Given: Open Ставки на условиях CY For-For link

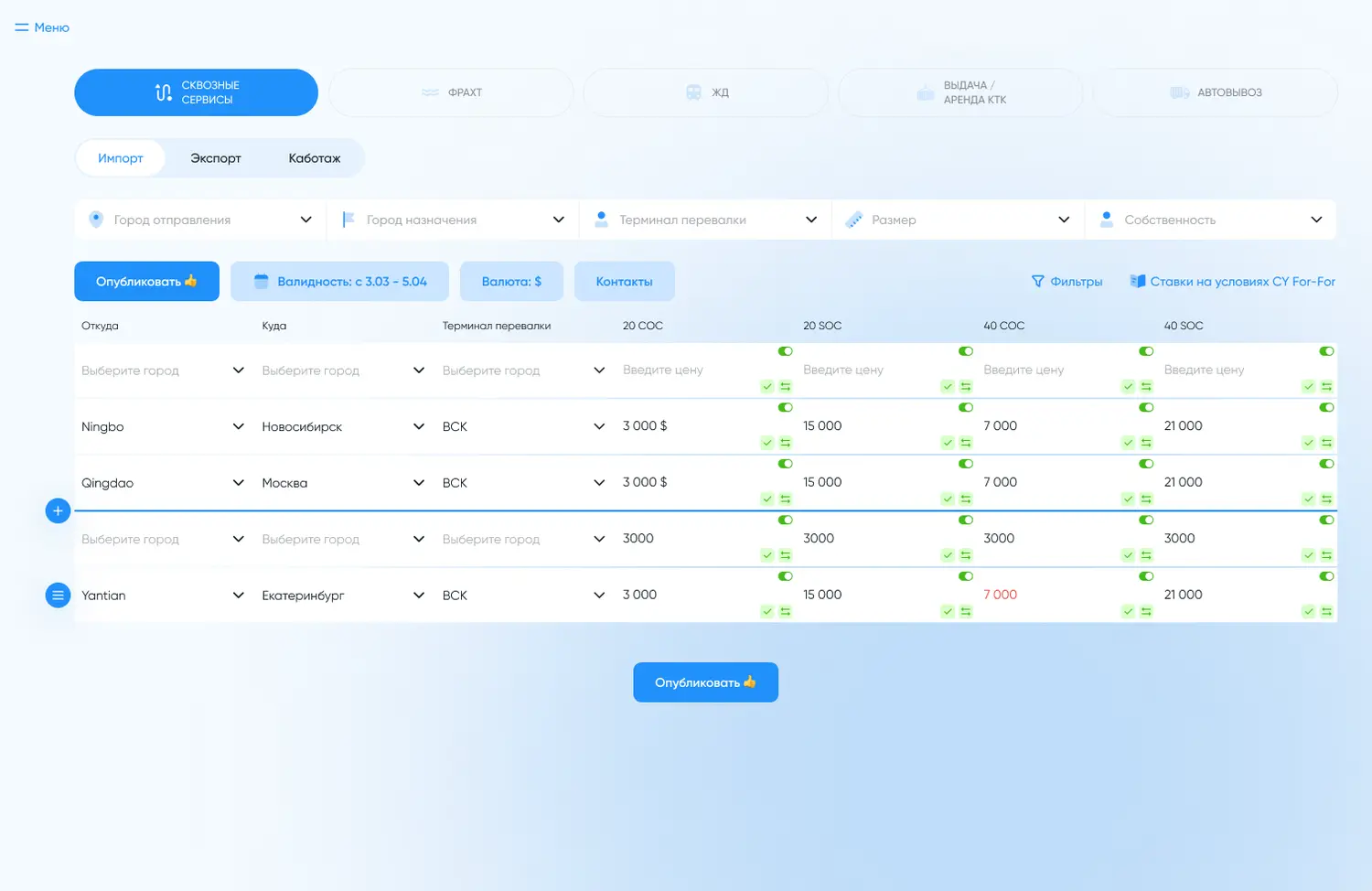Looking at the screenshot, I should pyautogui.click(x=1232, y=282).
